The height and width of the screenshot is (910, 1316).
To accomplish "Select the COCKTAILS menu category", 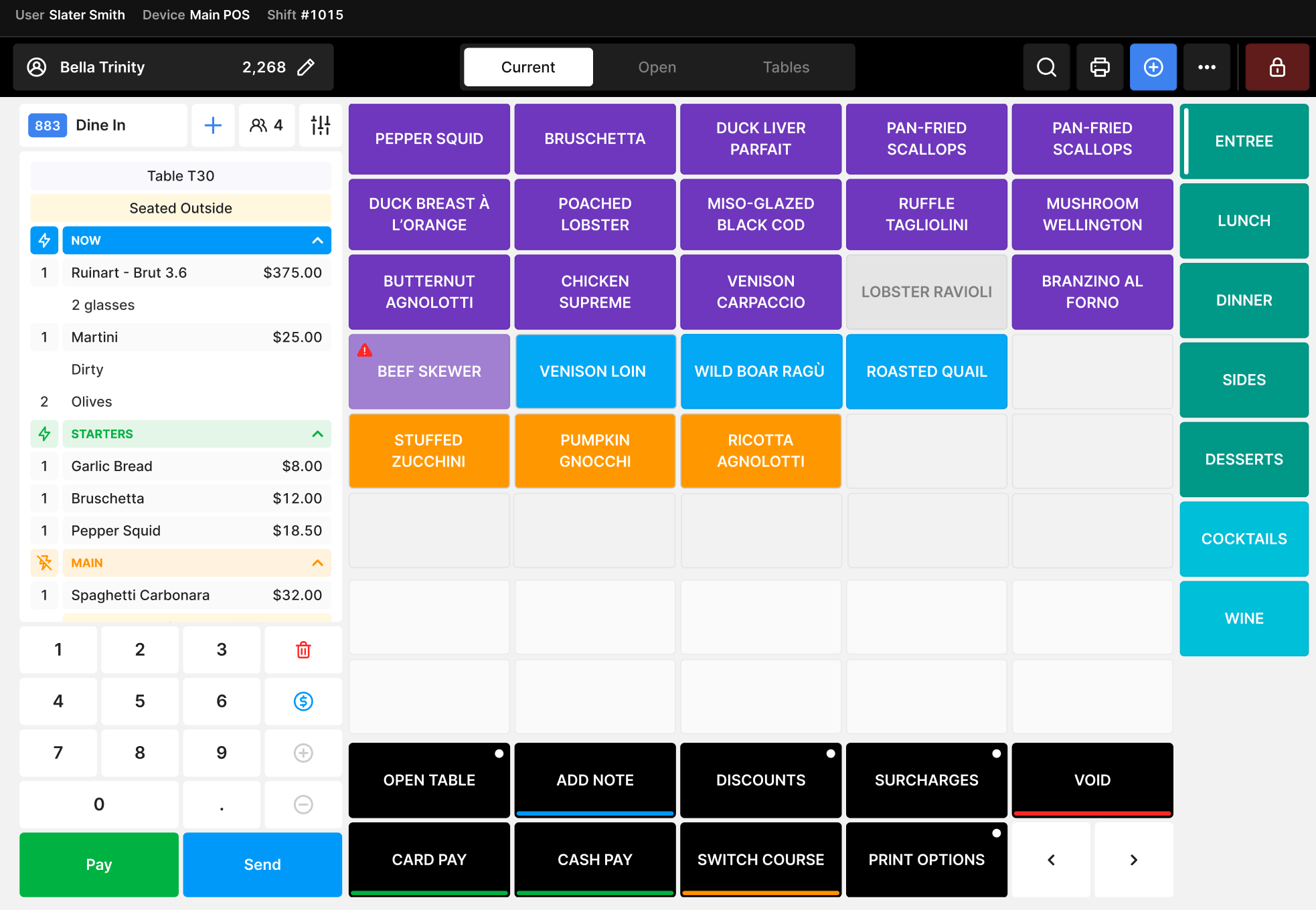I will click(x=1244, y=539).
